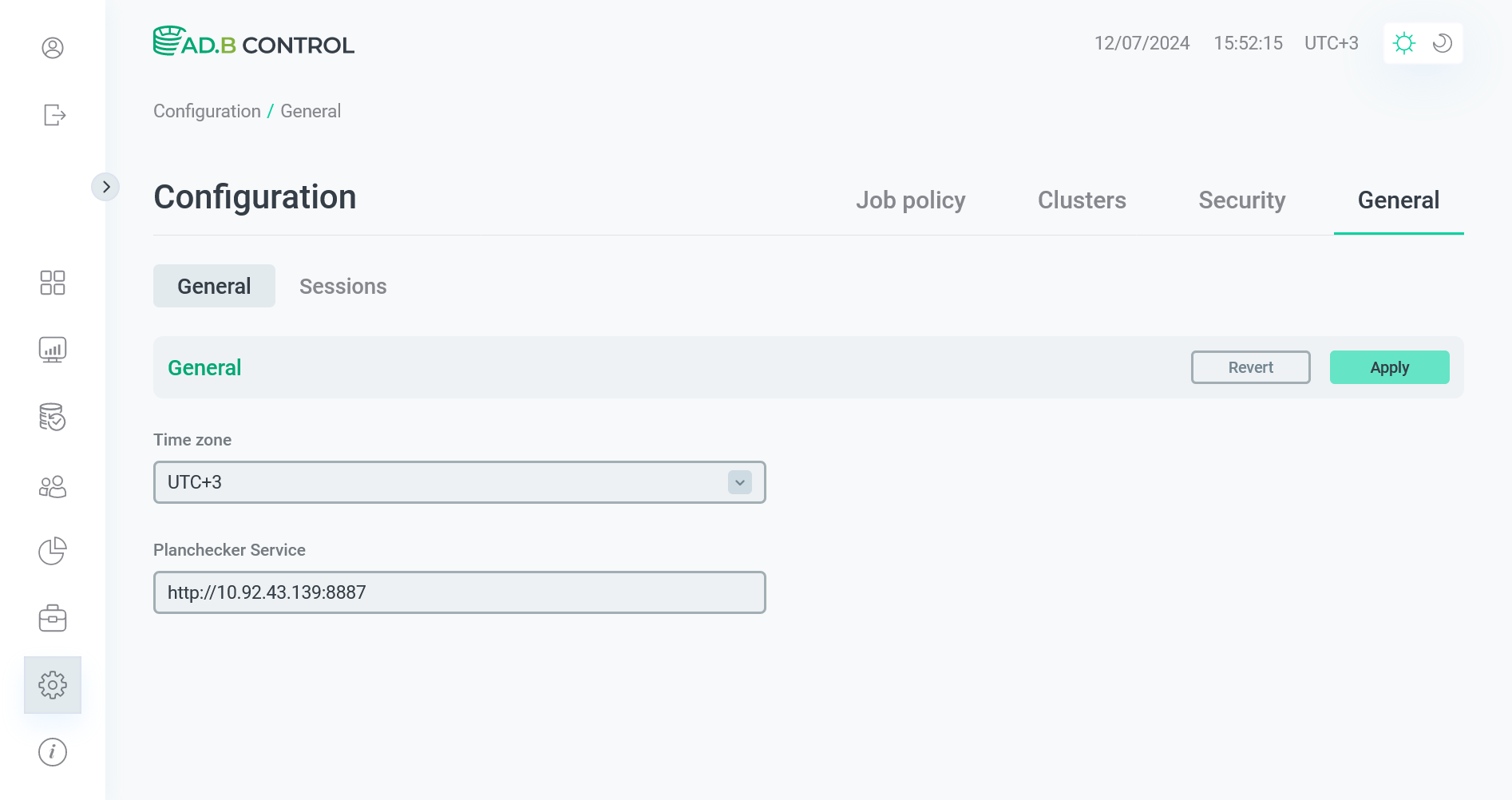Viewport: 1512px width, 800px height.
Task: Switch to light theme sun icon
Action: tap(1404, 43)
